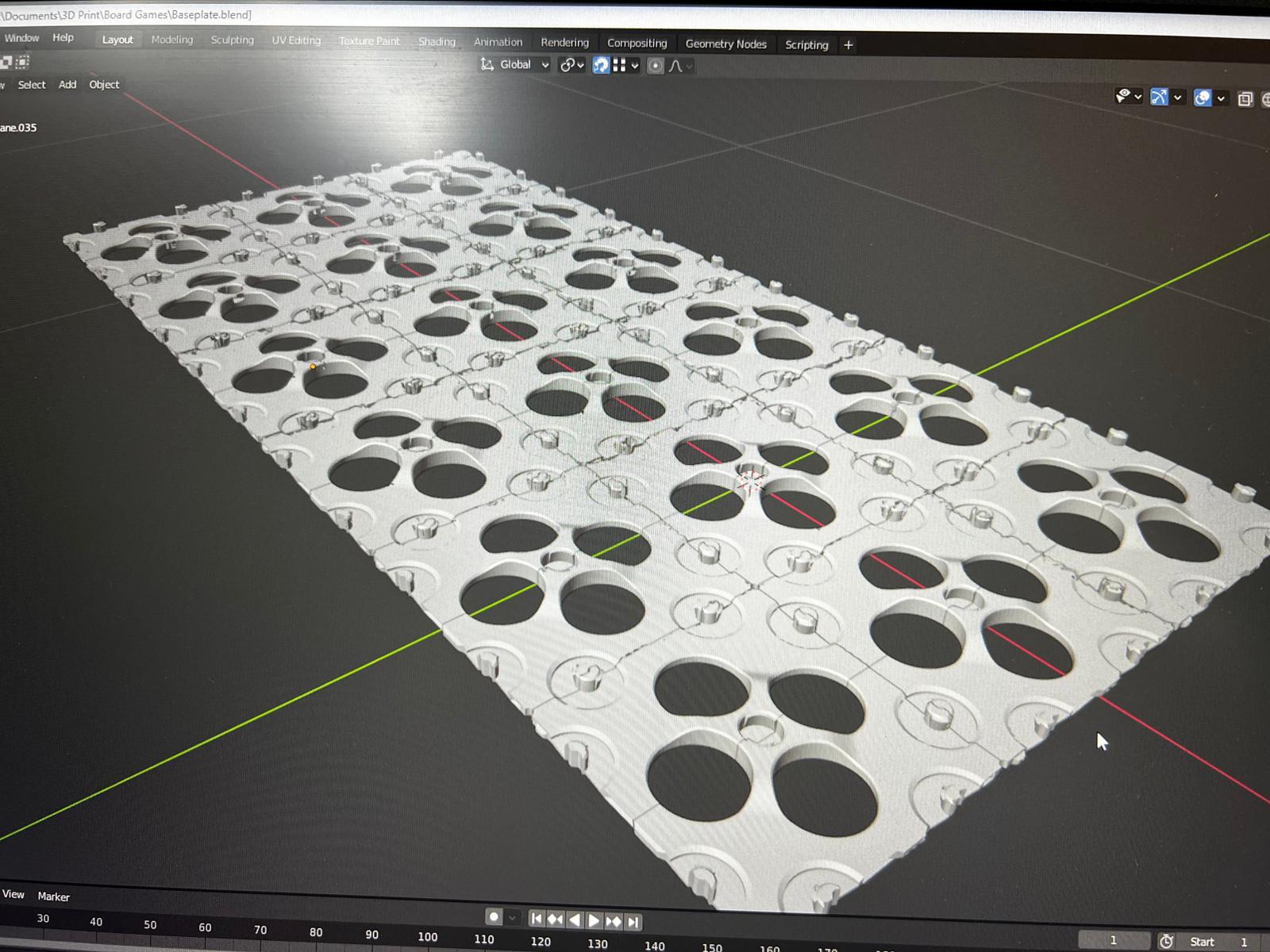Toggle X-ray view icon
The height and width of the screenshot is (952, 1270).
tap(1245, 98)
